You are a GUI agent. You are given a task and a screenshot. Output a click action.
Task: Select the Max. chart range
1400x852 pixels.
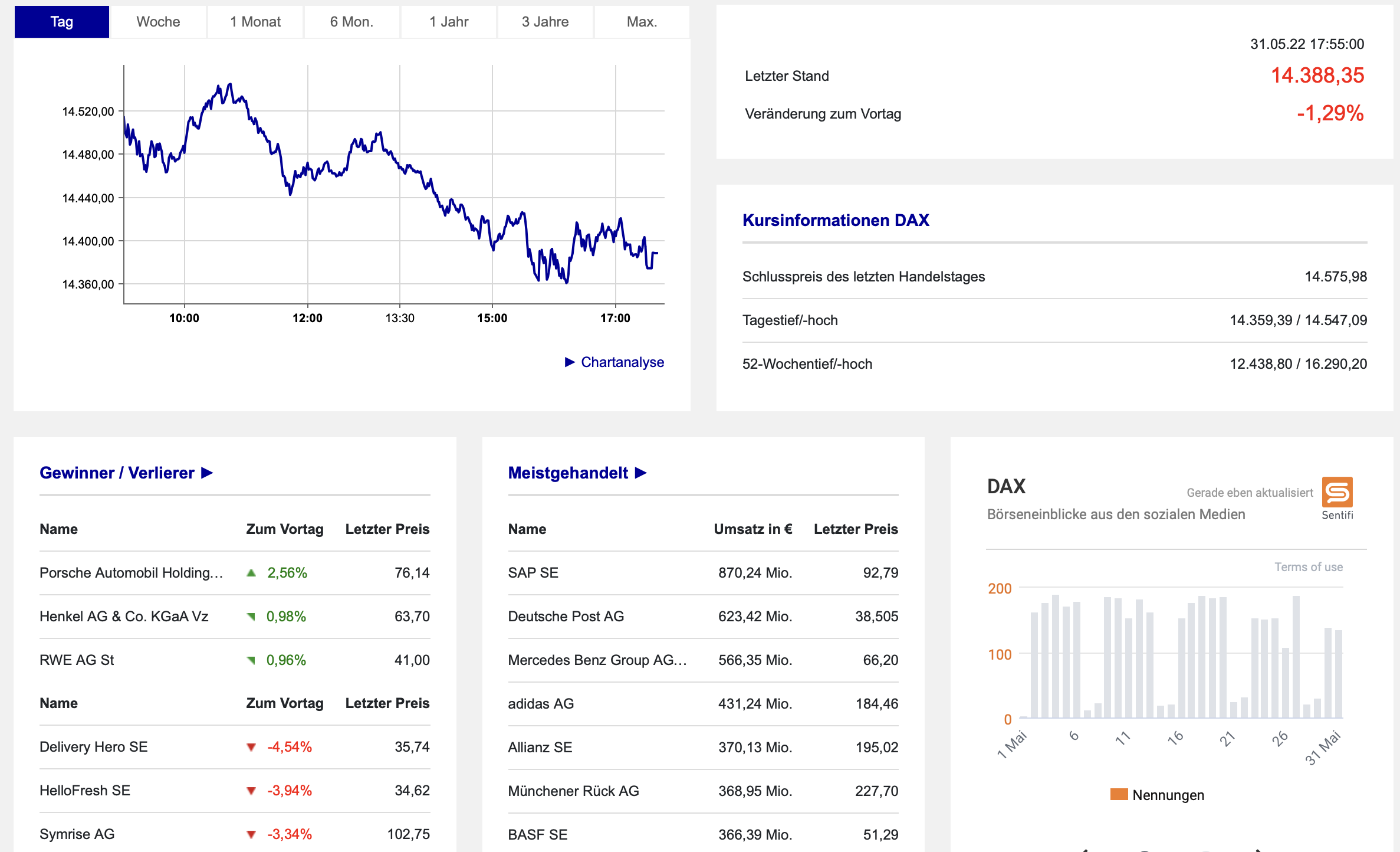pyautogui.click(x=642, y=22)
